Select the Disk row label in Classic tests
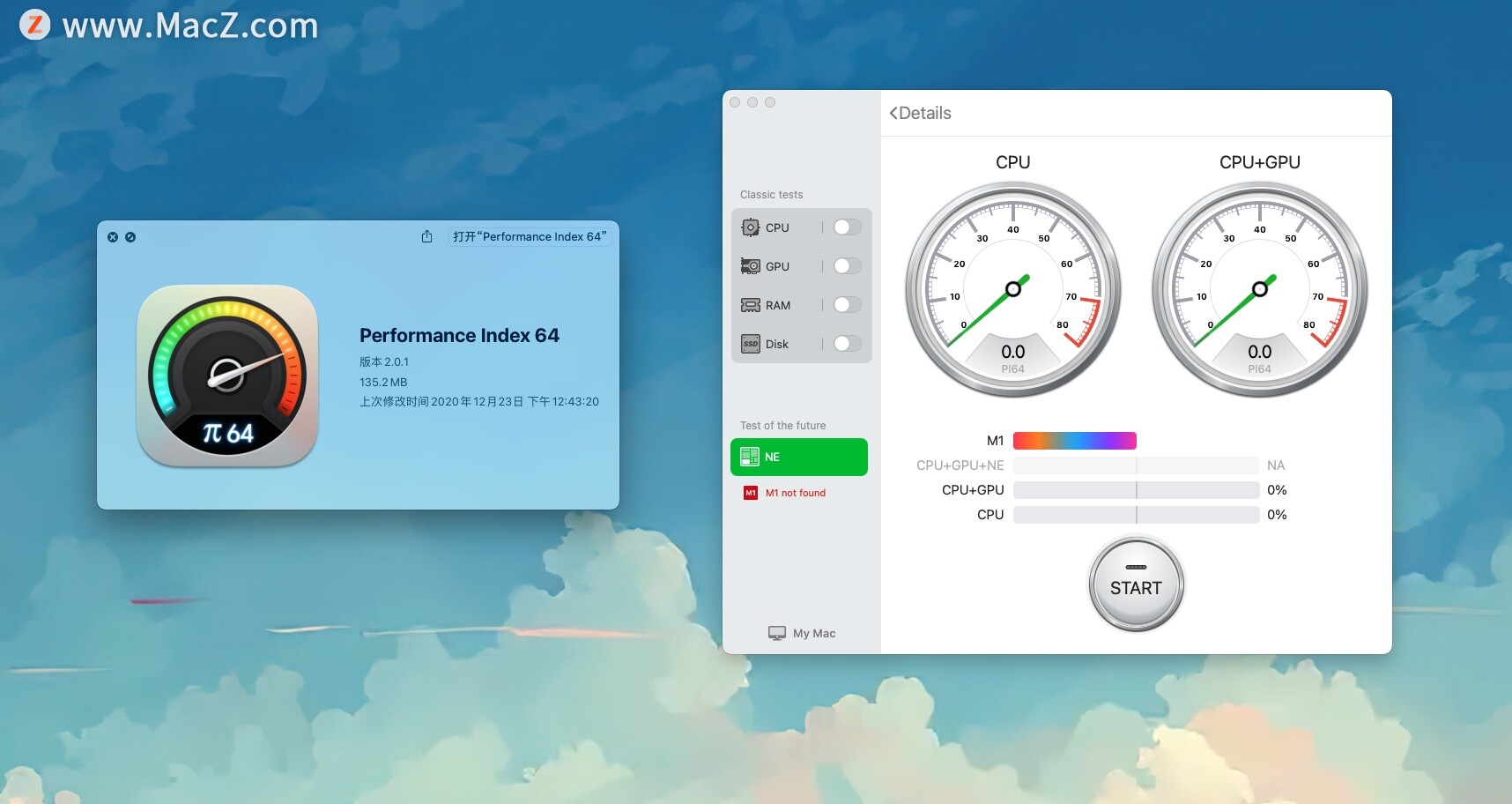 click(777, 344)
